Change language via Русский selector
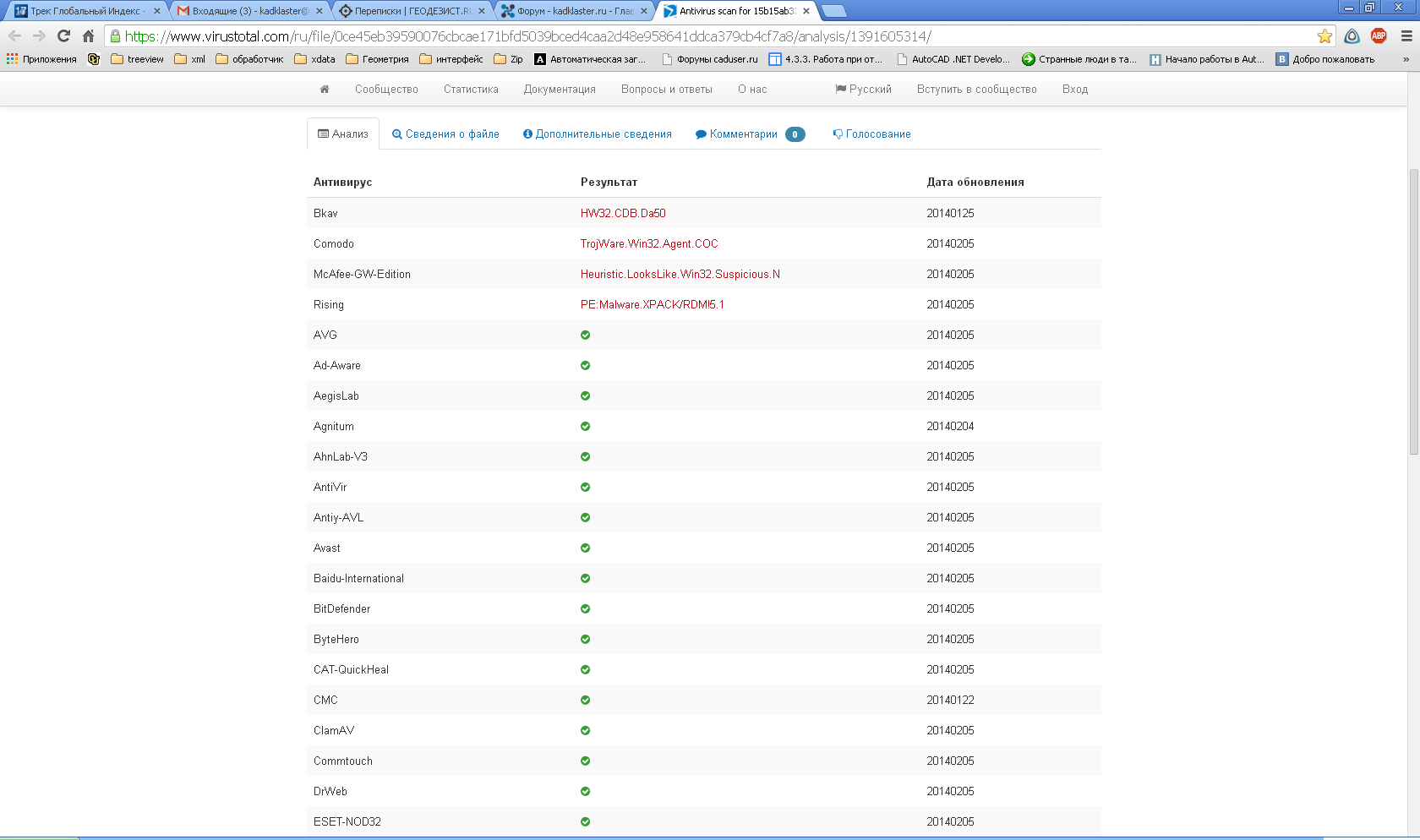Viewport: 1420px width, 840px height. tap(863, 90)
